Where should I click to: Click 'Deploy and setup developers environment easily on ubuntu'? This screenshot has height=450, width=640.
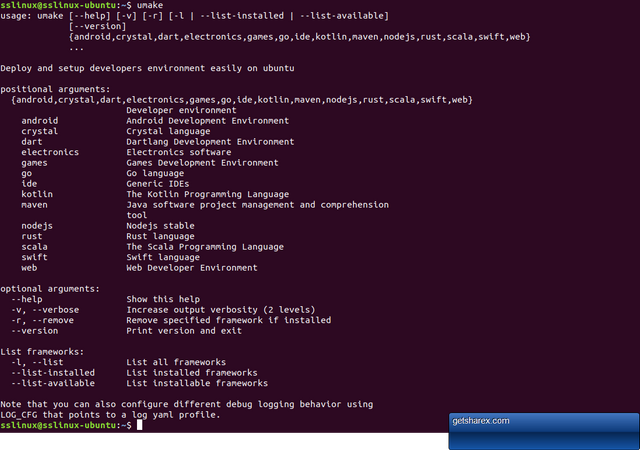pyautogui.click(x=147, y=68)
